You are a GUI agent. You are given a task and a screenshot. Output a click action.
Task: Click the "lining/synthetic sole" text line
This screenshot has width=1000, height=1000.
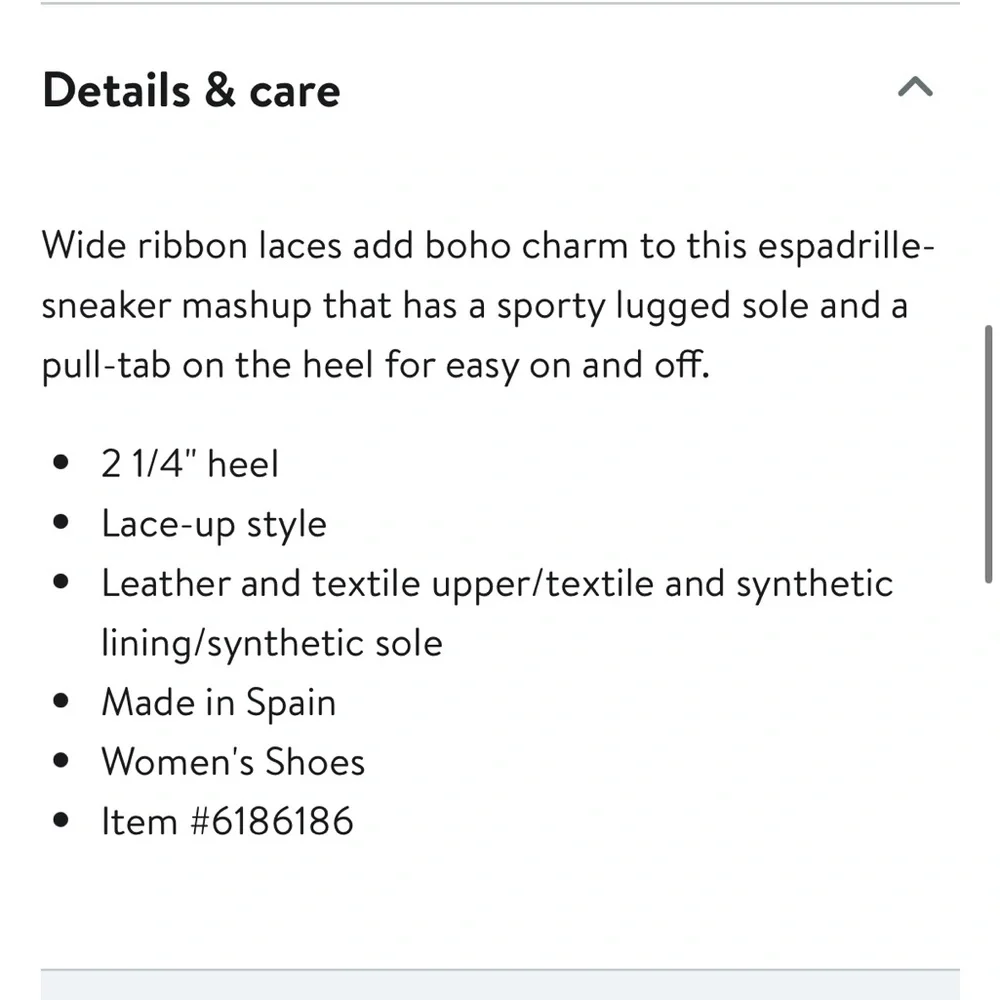(271, 643)
